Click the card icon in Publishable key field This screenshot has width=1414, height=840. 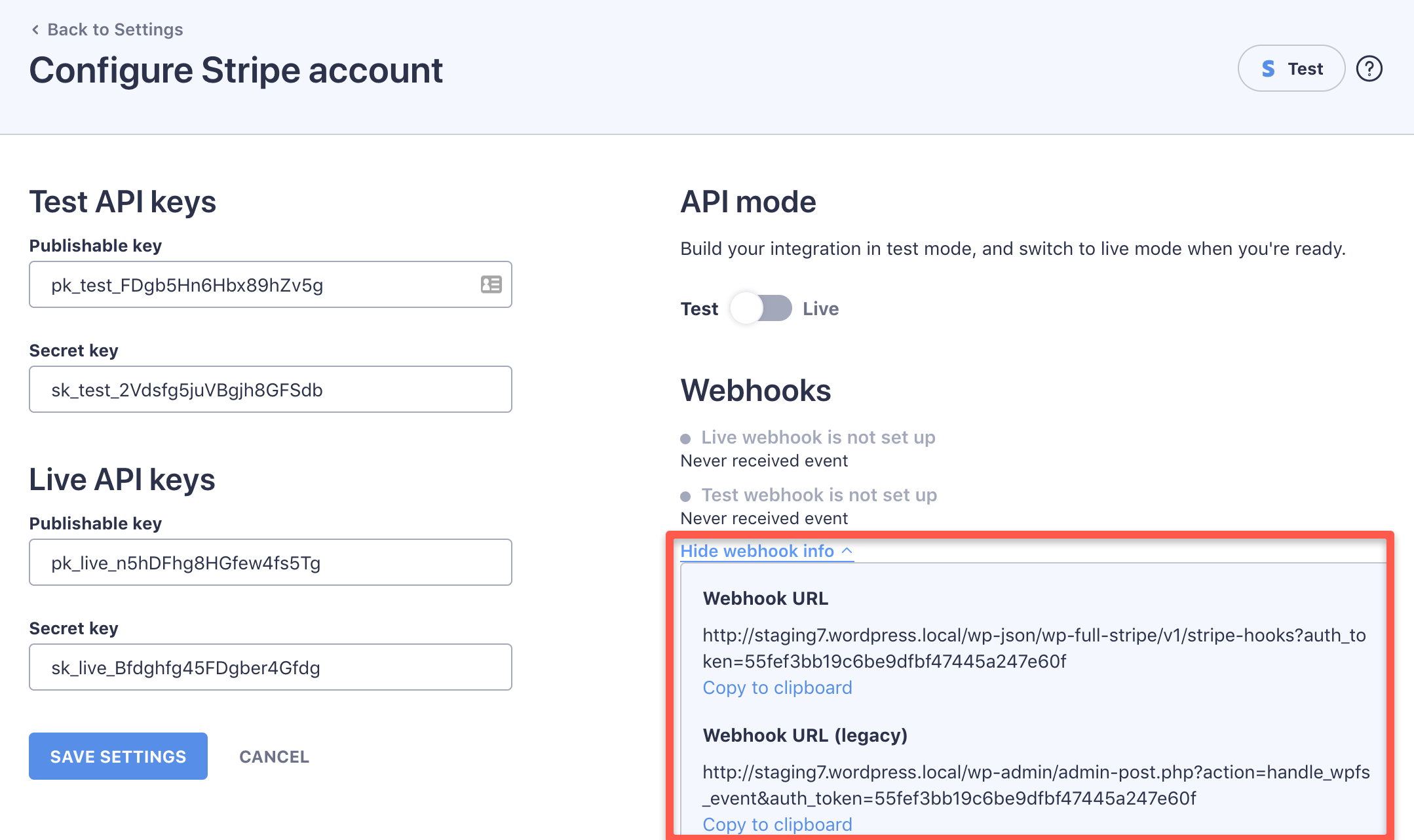[x=491, y=284]
